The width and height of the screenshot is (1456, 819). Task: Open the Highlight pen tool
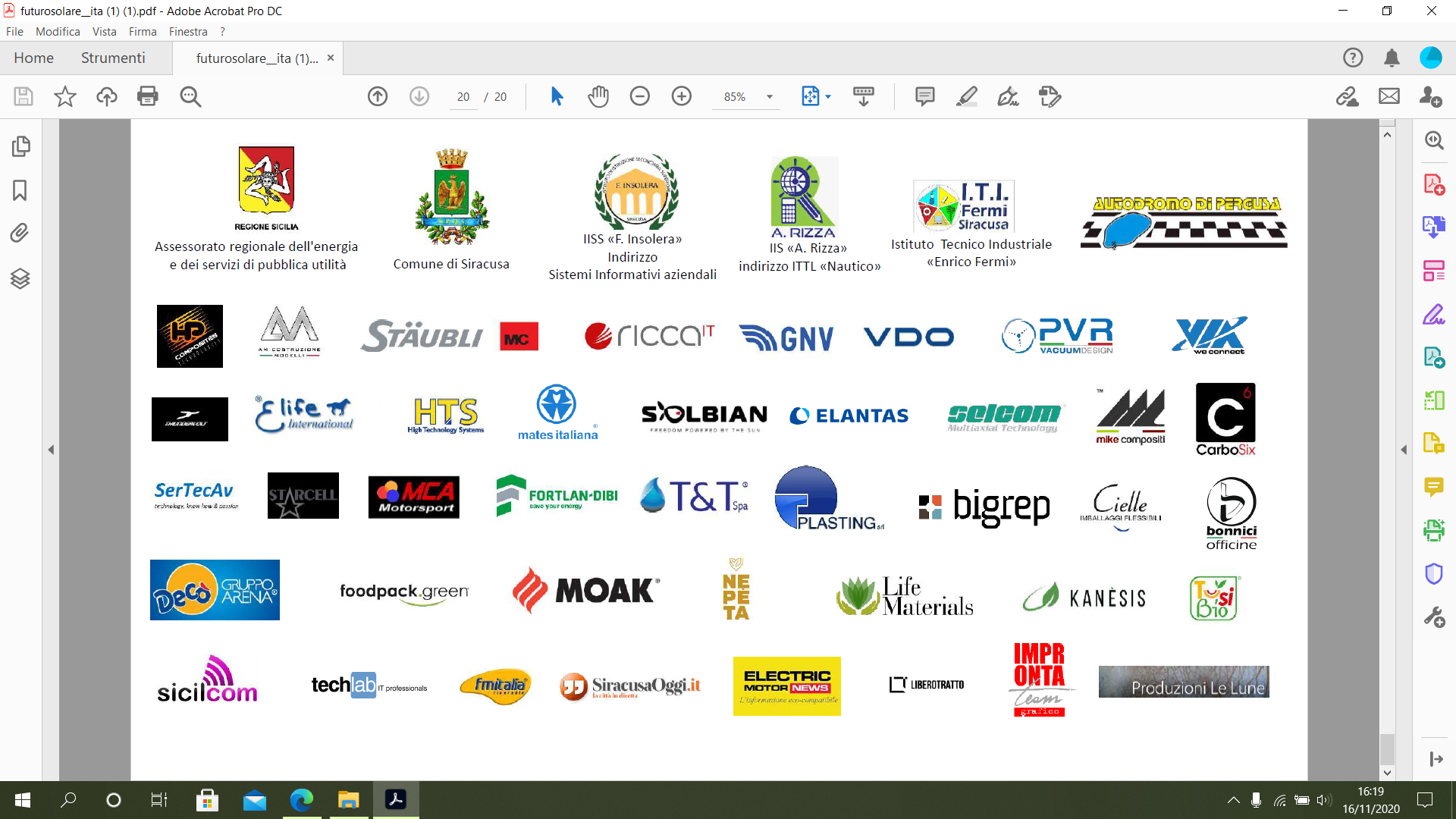966,96
